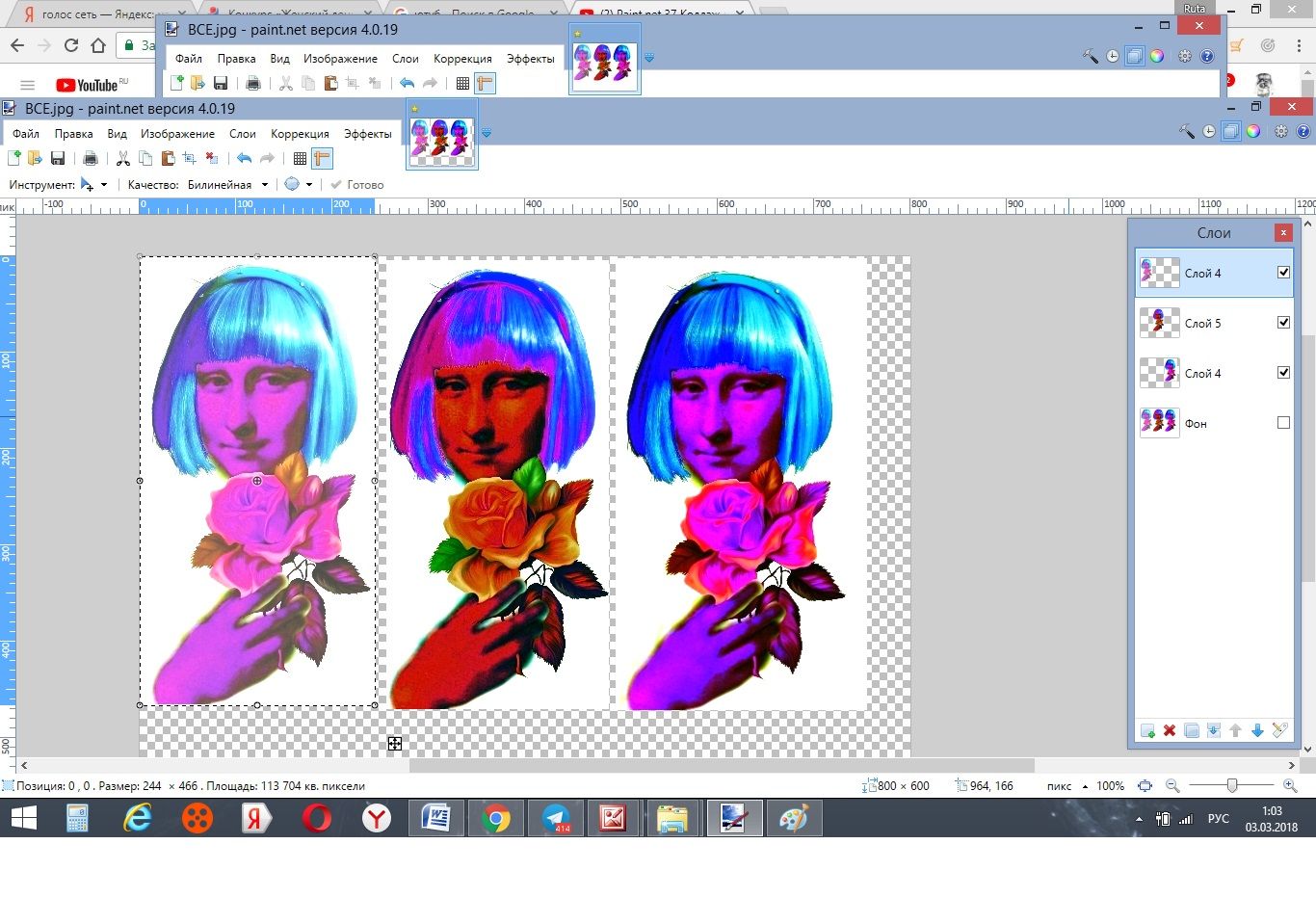1316x923 pixels.
Task: Toggle the Tools window hammer icon in front window
Action: pos(1187,131)
